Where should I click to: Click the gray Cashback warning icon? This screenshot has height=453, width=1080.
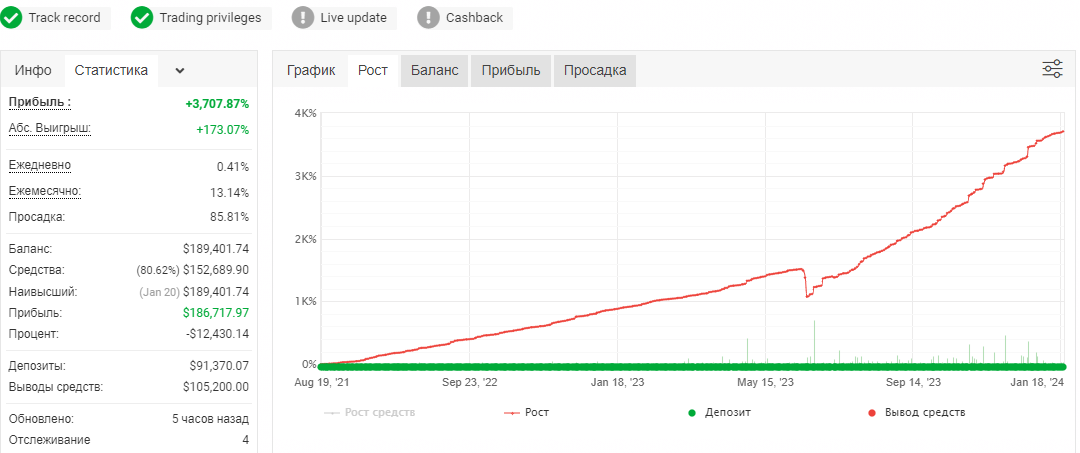click(428, 18)
